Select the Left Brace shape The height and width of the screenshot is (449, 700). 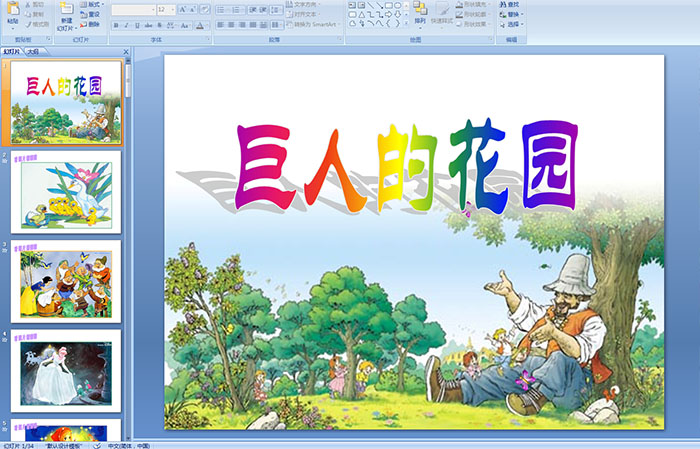pos(388,23)
